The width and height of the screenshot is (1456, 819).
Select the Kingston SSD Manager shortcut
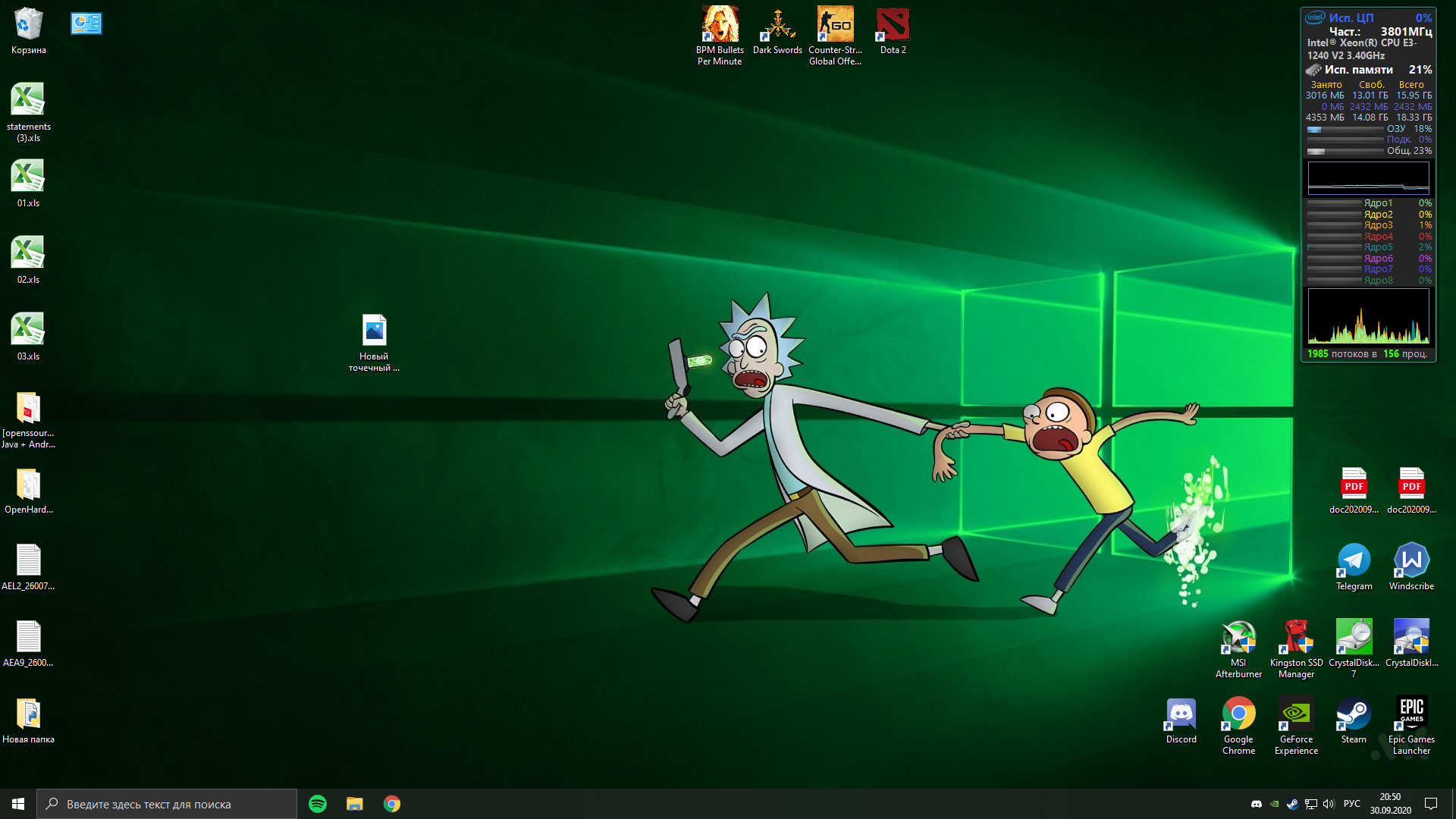coord(1296,648)
